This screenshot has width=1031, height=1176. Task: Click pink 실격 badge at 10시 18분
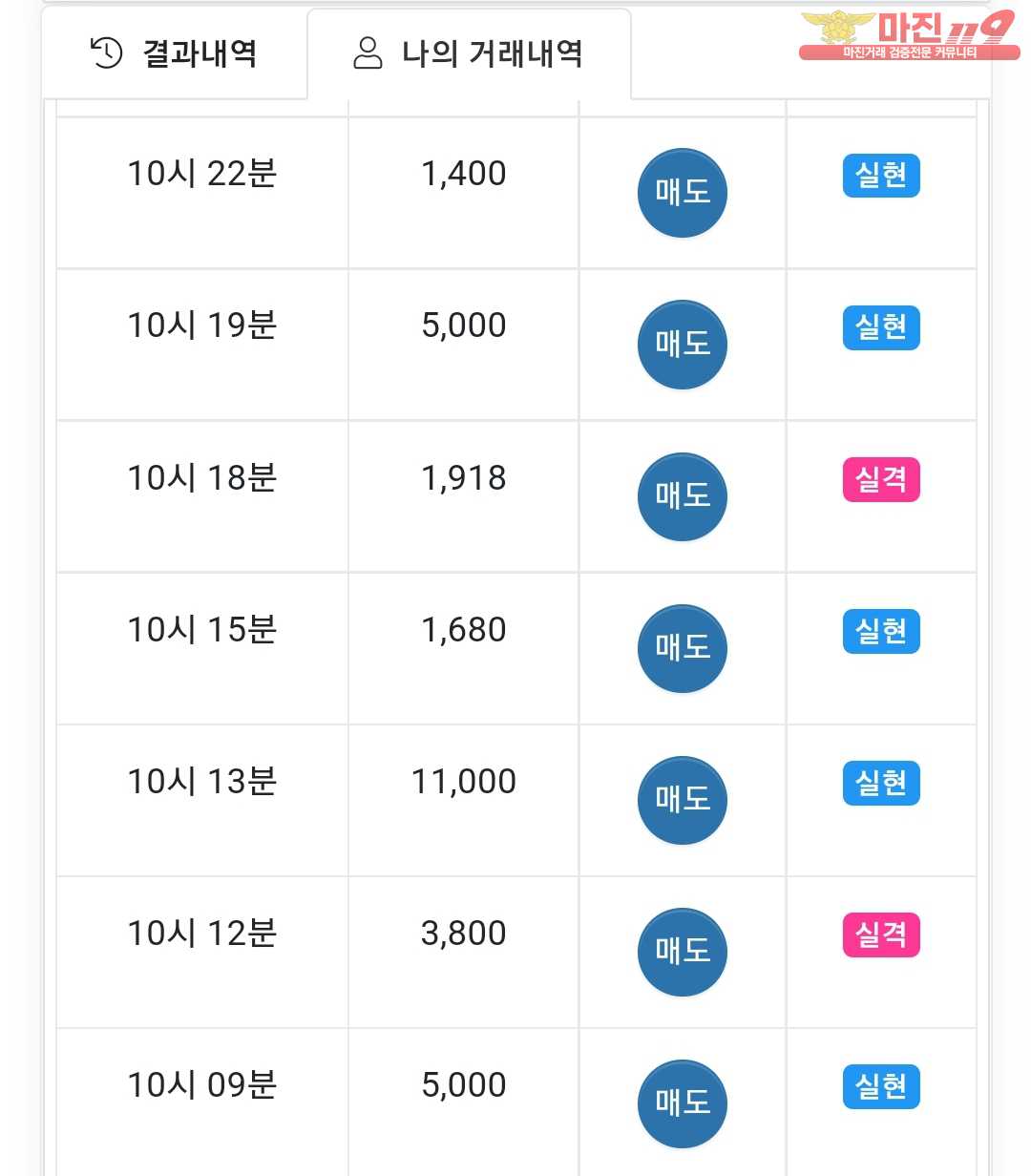pos(880,479)
